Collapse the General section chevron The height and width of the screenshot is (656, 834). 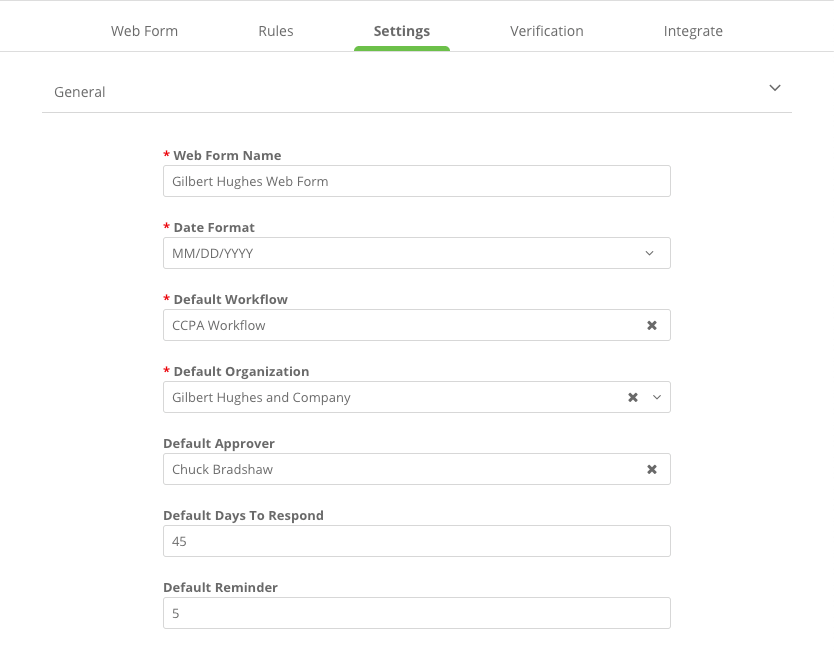pyautogui.click(x=775, y=88)
